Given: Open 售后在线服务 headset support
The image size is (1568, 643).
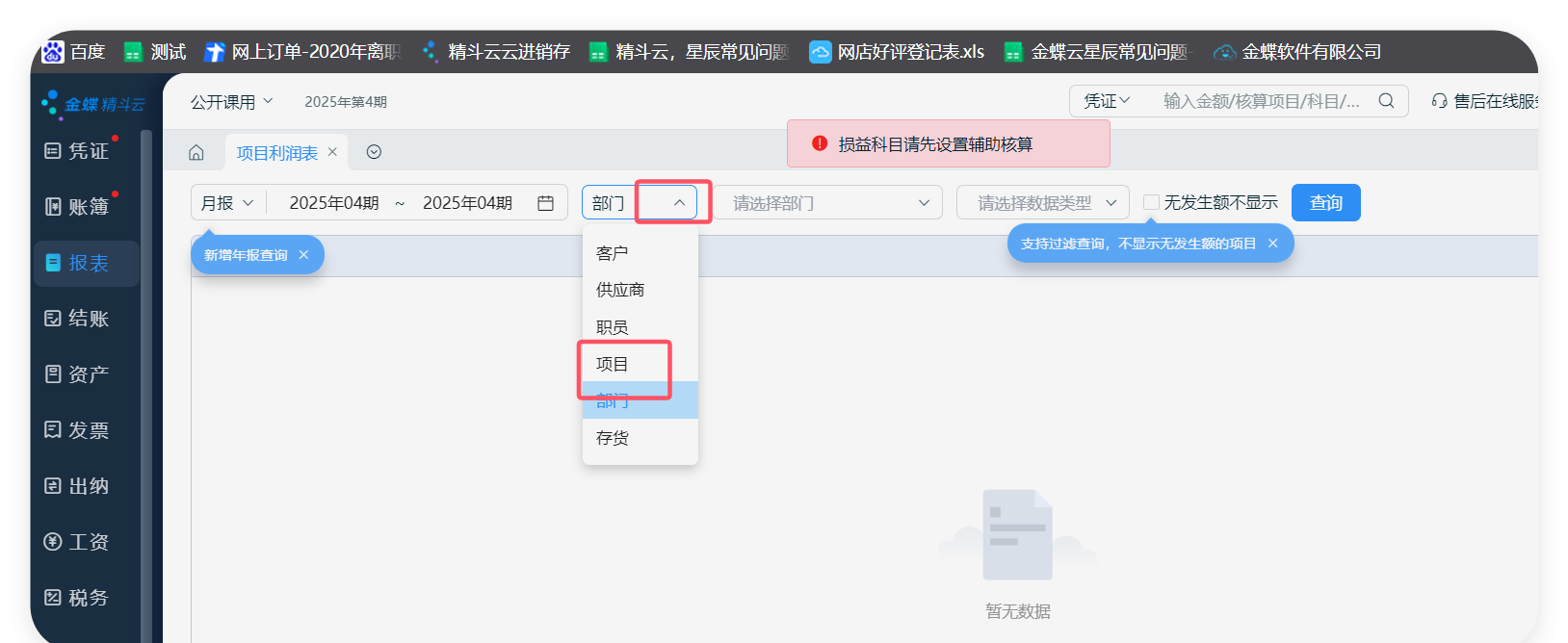Looking at the screenshot, I should click(x=1483, y=101).
